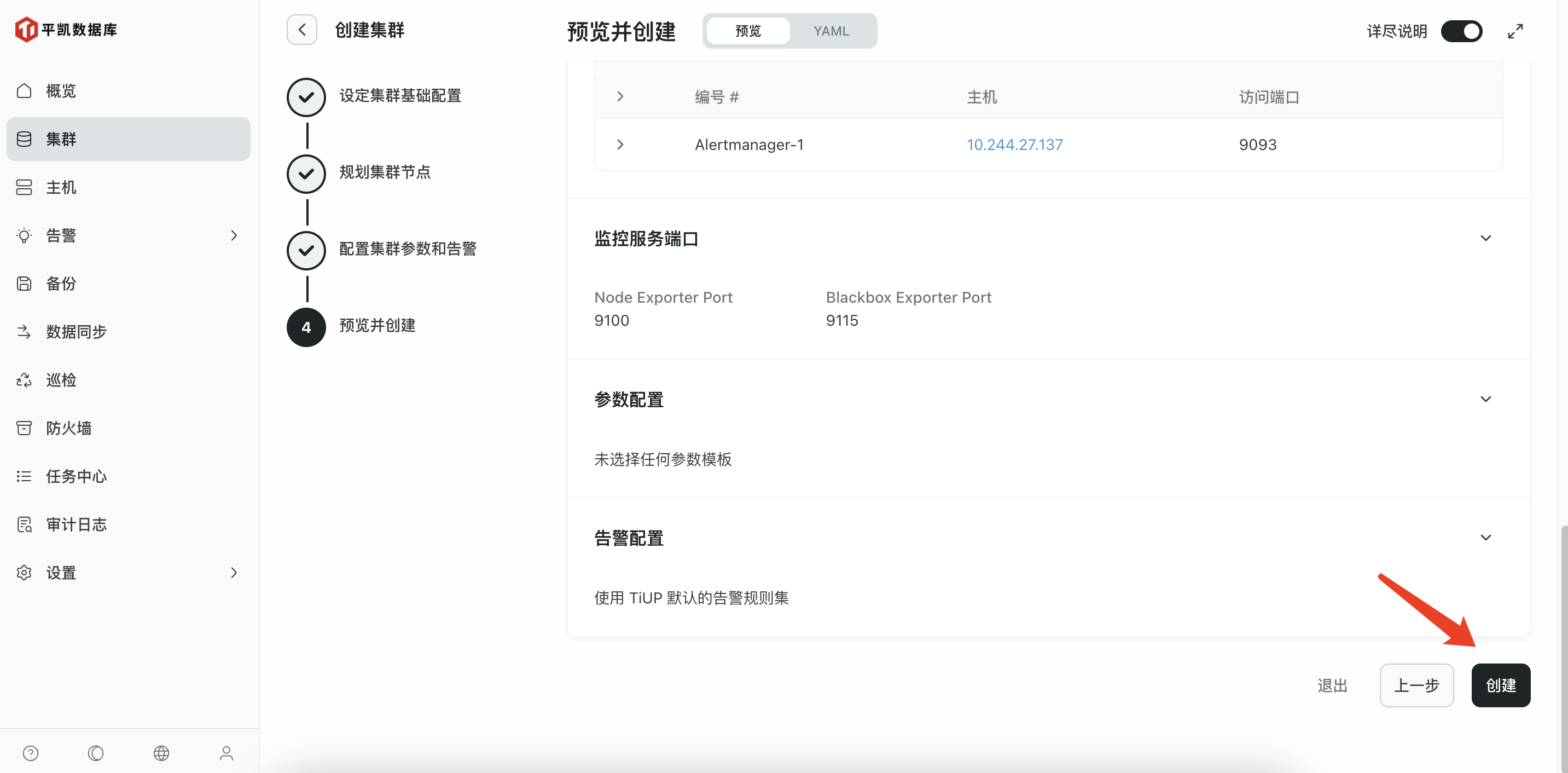Viewport: 1568px width, 773px height.
Task: Click the fullscreen expand icon
Action: [x=1515, y=31]
